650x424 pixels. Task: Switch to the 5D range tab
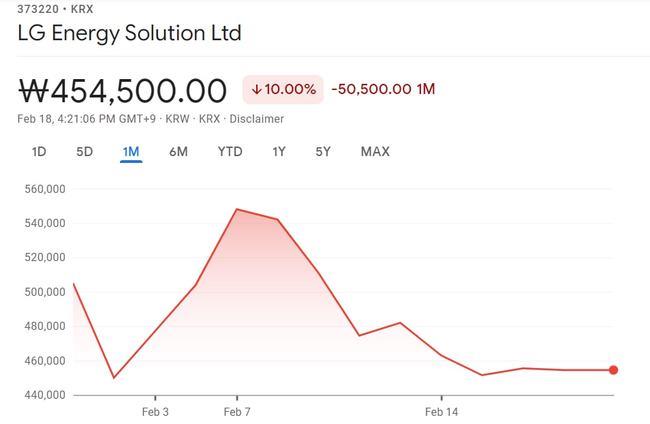pos(85,152)
